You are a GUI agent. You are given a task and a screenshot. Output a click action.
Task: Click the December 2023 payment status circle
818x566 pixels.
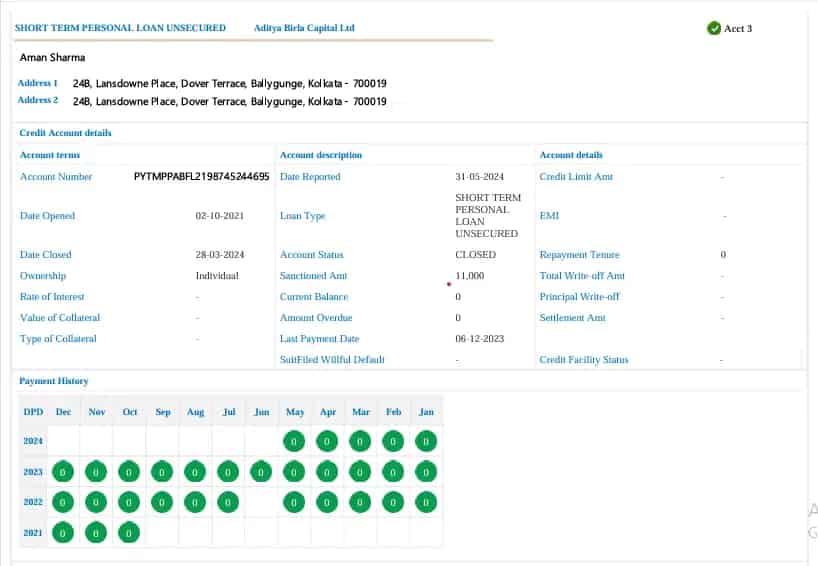point(63,471)
